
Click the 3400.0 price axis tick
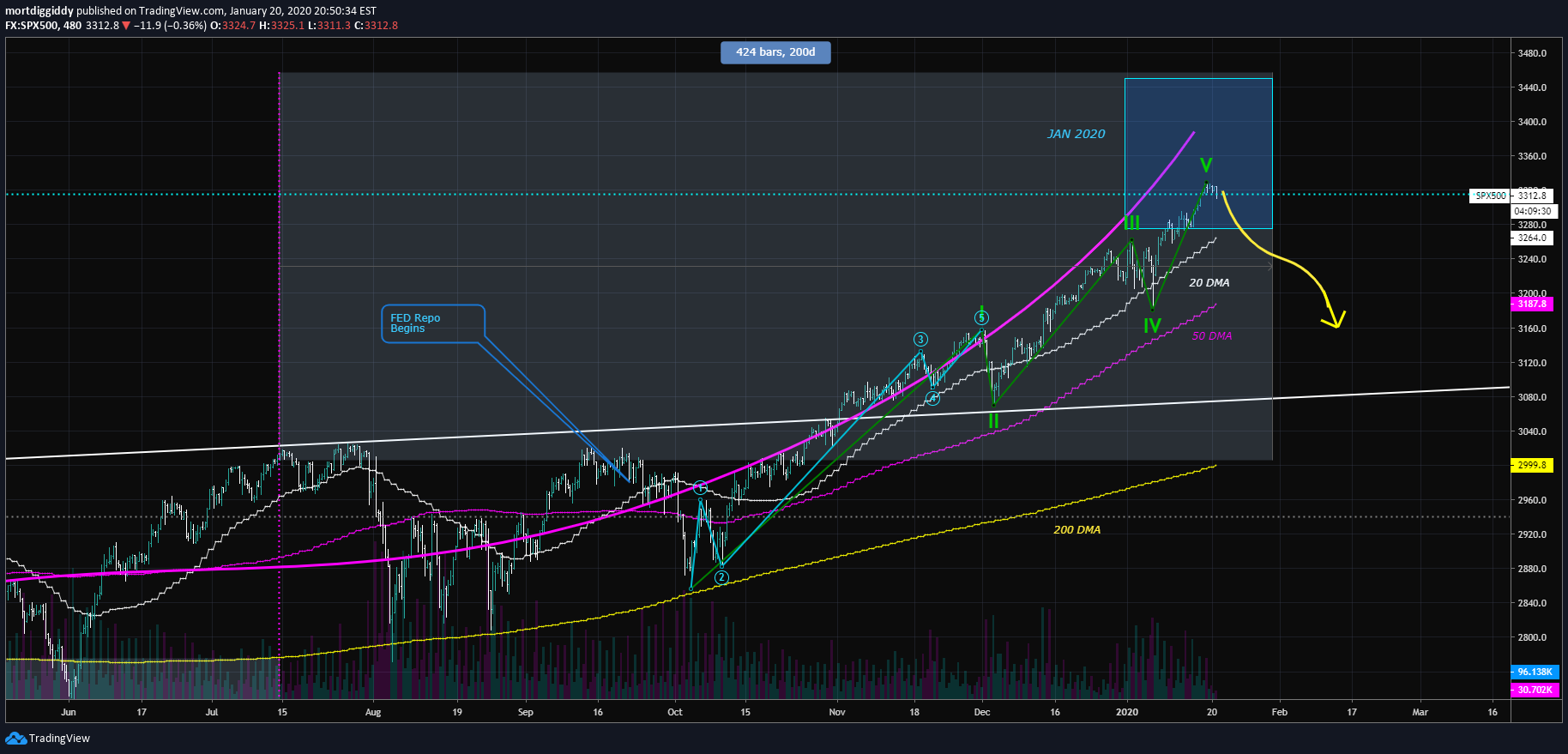(x=1532, y=122)
